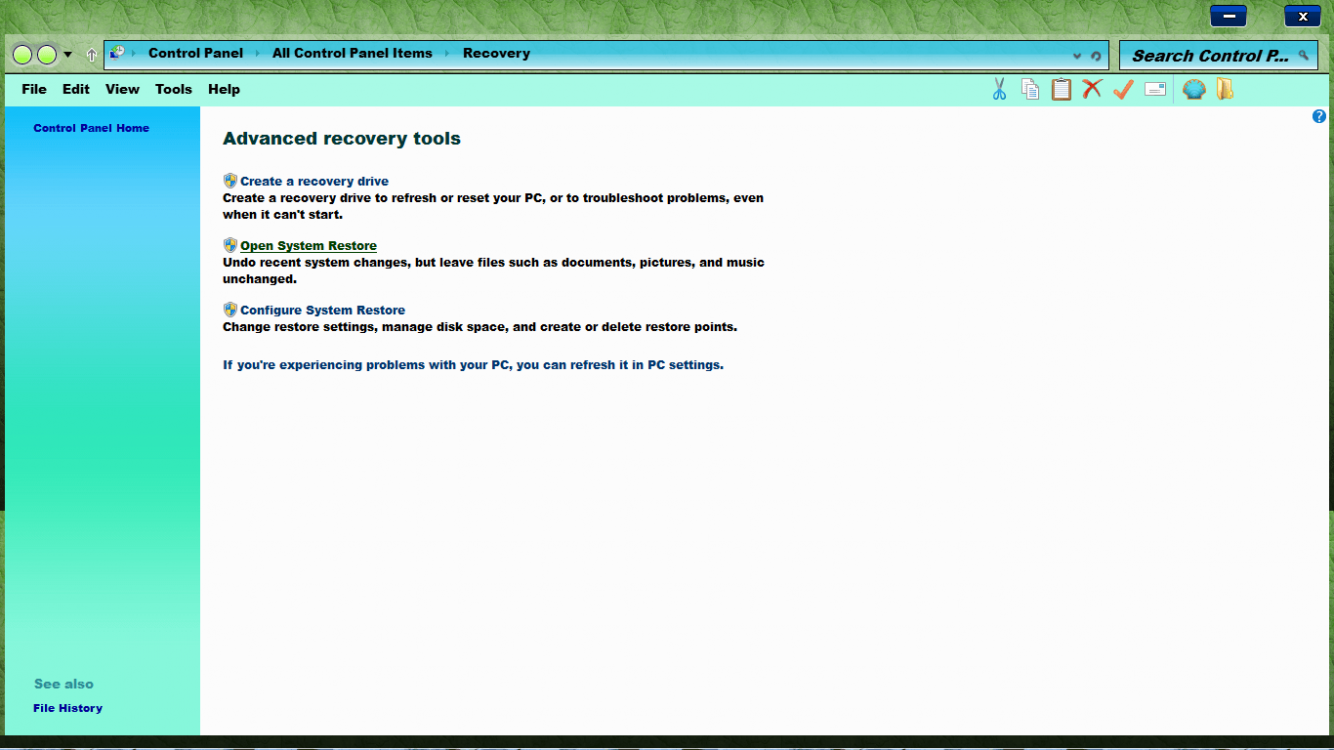Click the envelope Email toolbar icon
This screenshot has width=1334, height=750.
pyautogui.click(x=1155, y=89)
